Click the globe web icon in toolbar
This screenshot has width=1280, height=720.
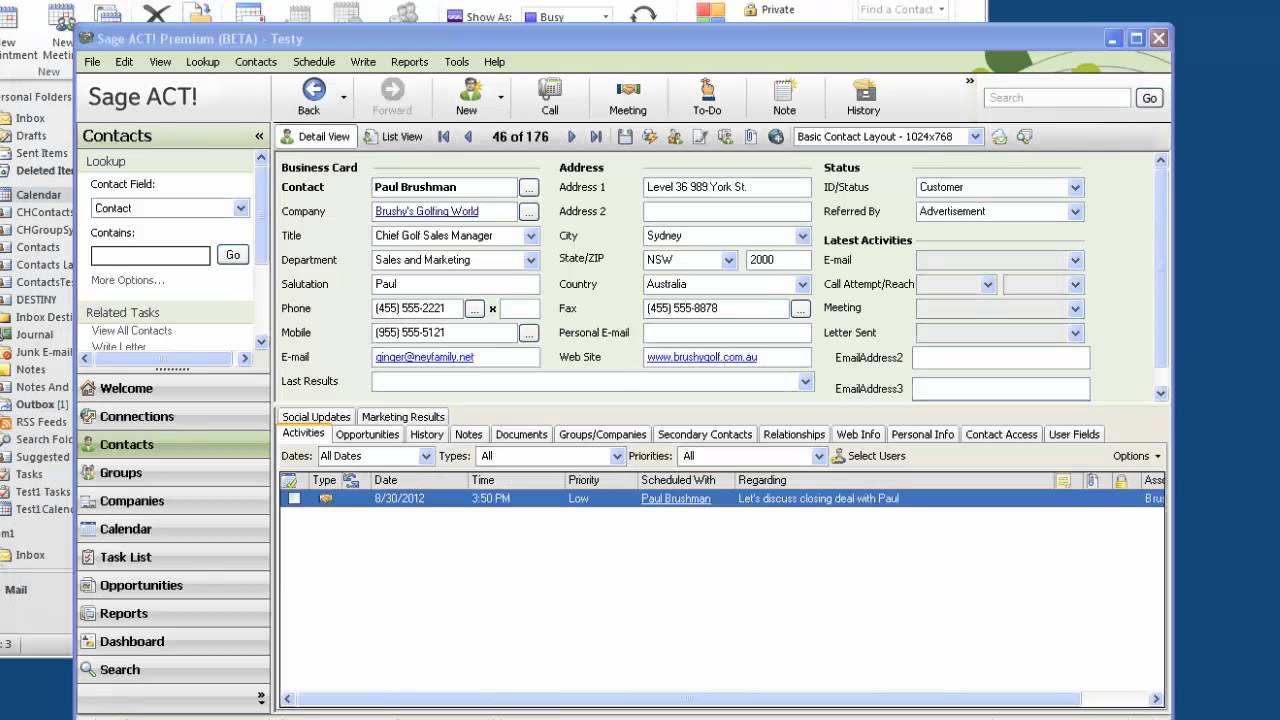pos(775,137)
